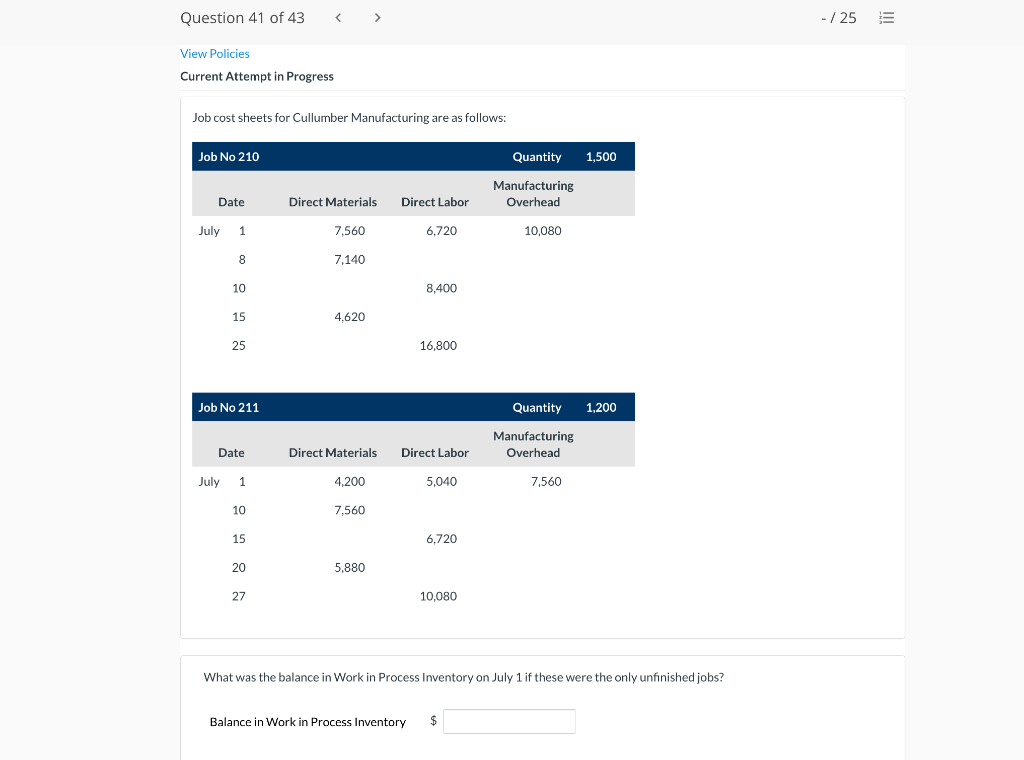Select the score text '- / 25'
Screen dimensions: 1024x760
[x=839, y=18]
